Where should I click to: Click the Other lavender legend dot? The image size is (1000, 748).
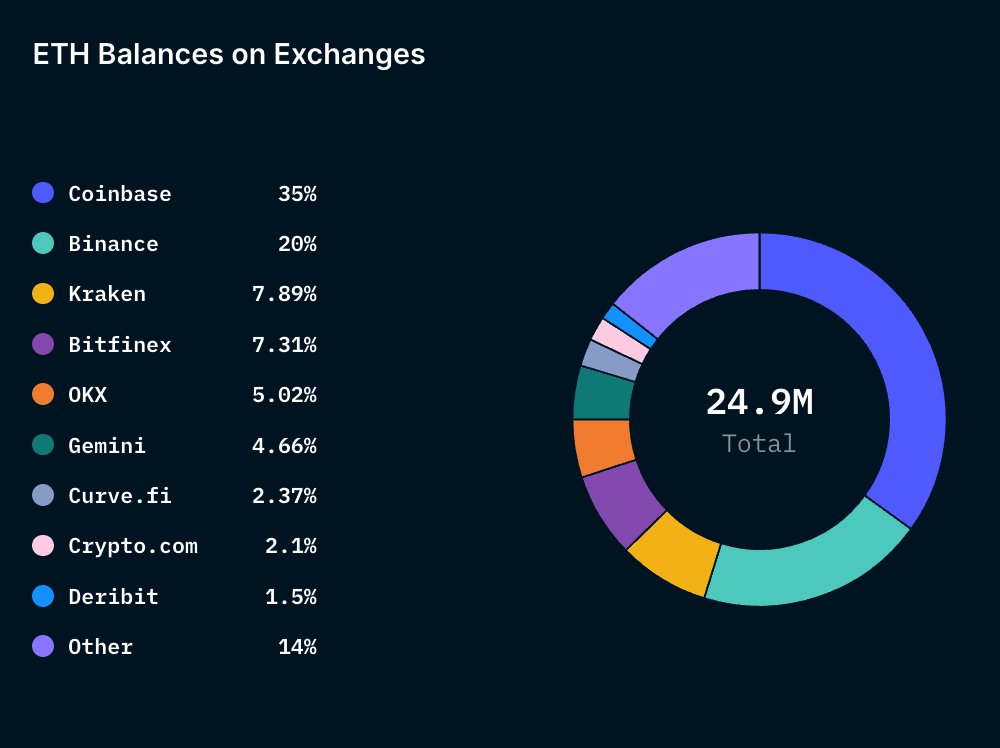click(42, 646)
